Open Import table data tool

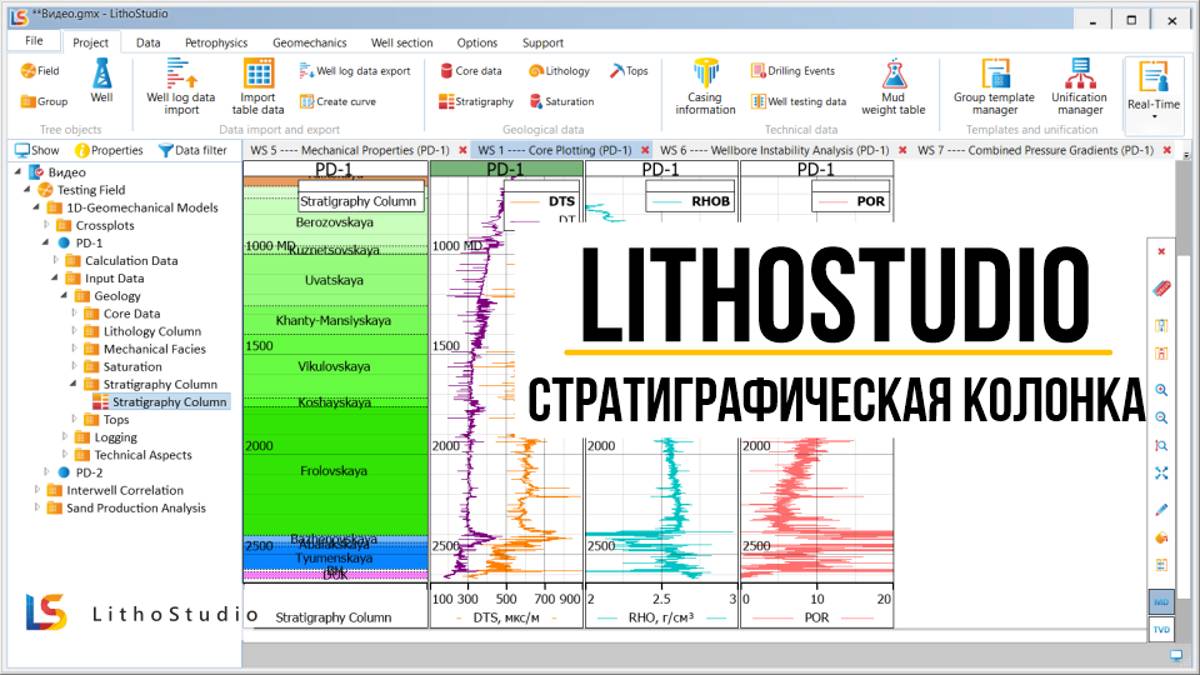(x=259, y=87)
